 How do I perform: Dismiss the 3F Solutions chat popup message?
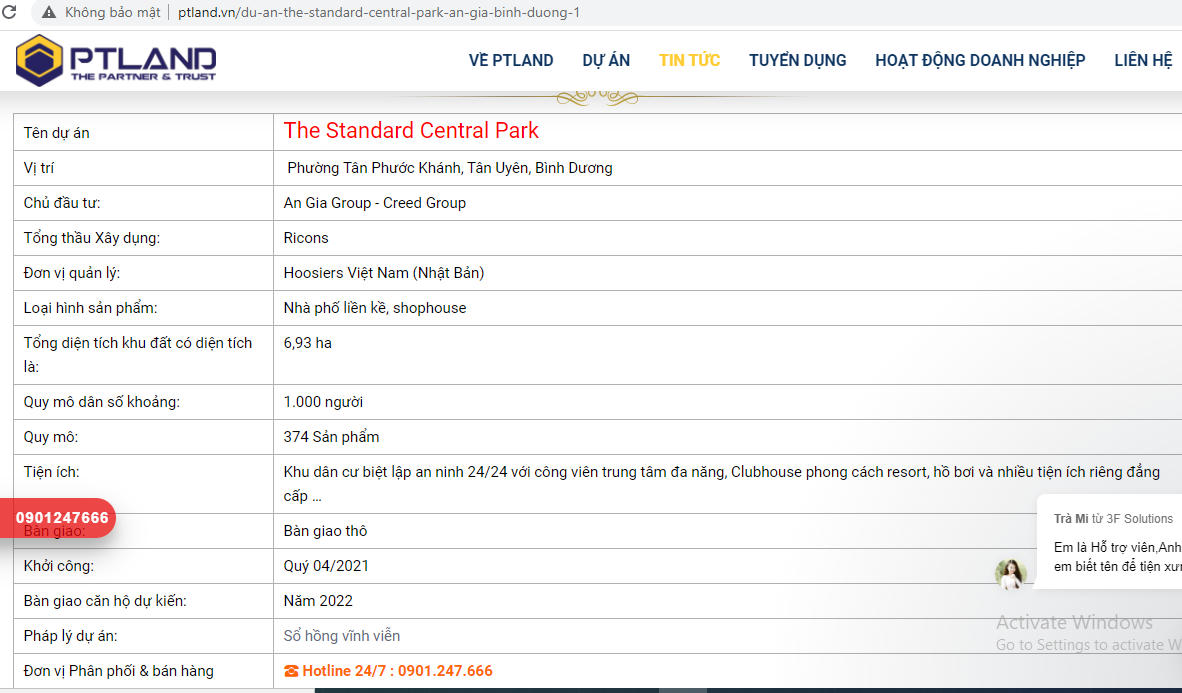(x=1110, y=540)
